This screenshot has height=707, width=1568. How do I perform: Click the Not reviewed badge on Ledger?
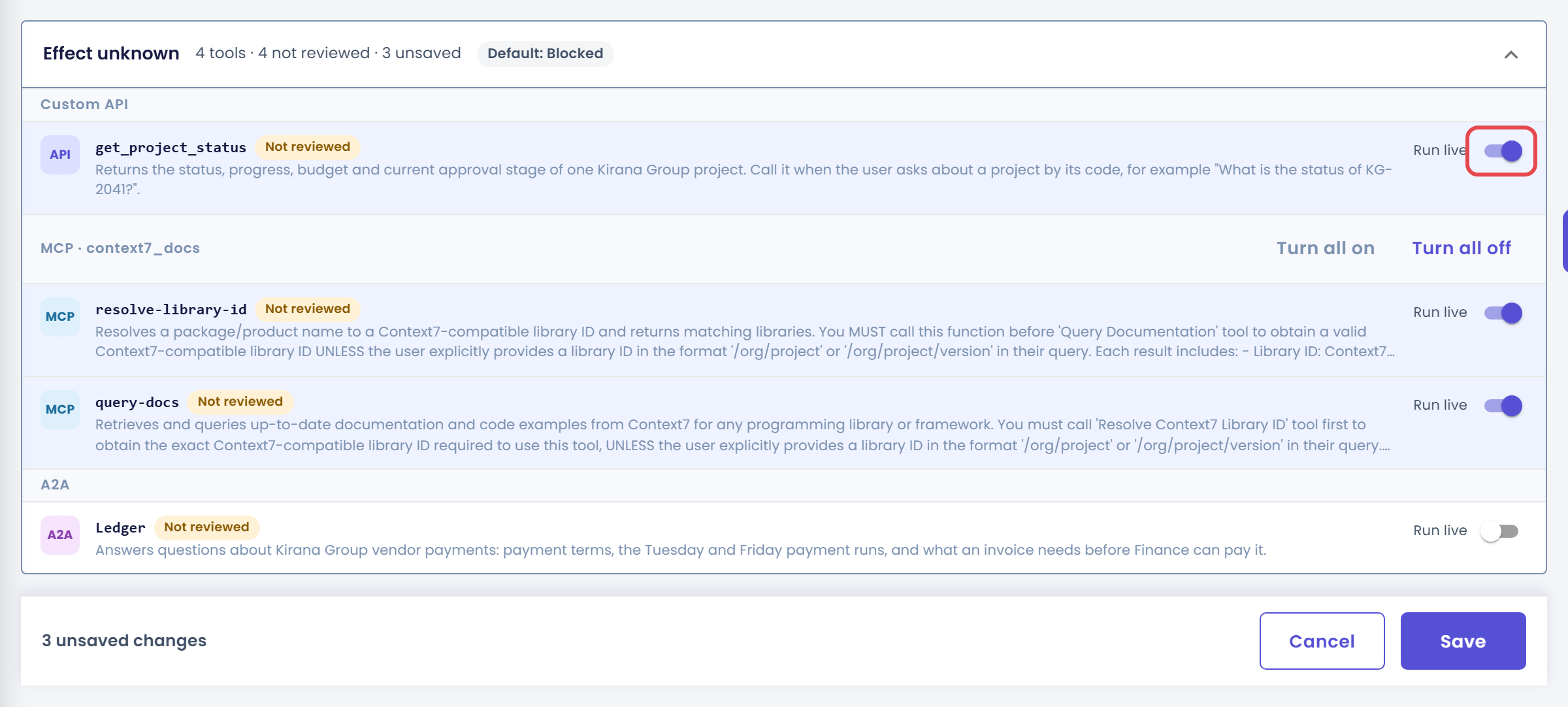(206, 527)
